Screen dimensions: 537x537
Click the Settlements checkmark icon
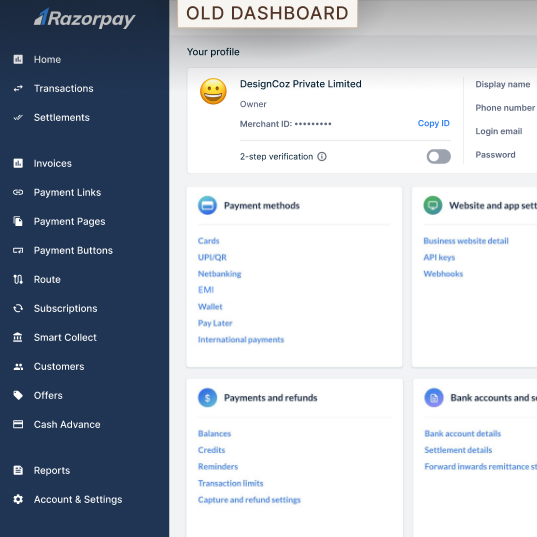pyautogui.click(x=18, y=117)
